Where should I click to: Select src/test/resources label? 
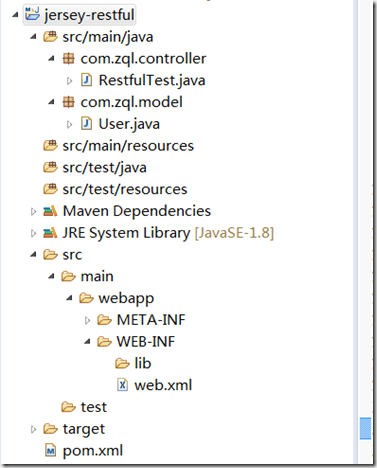125,189
